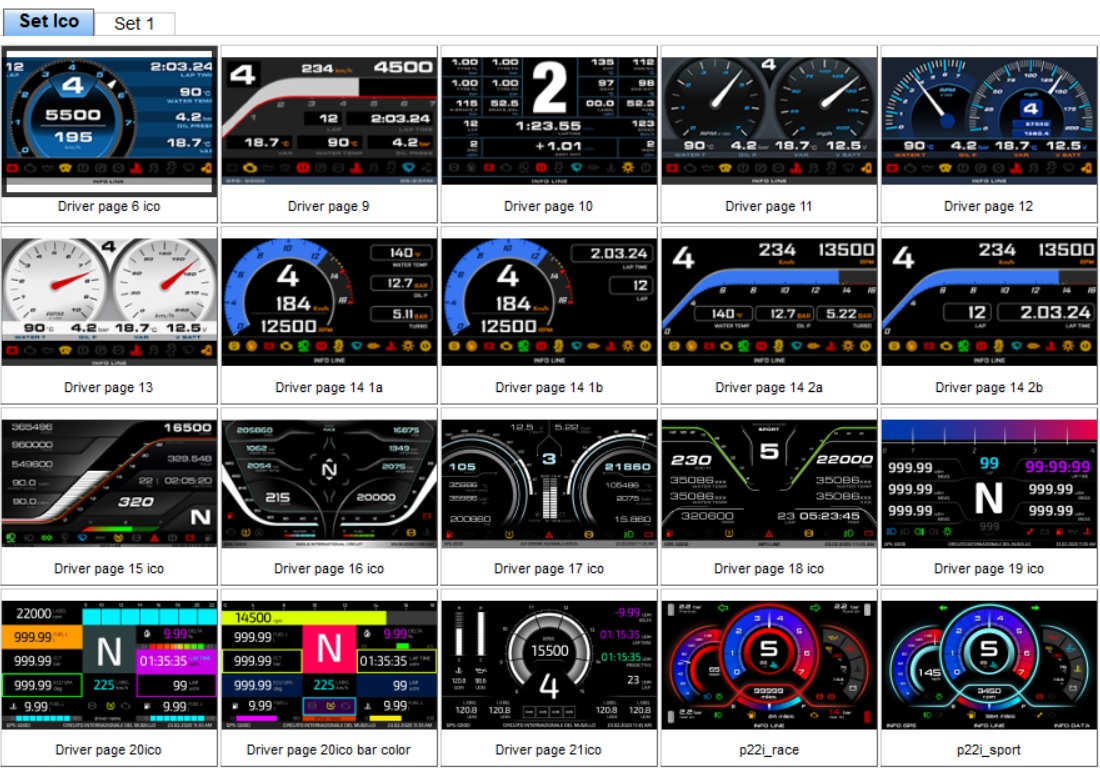
Task: Open the Set 1 tab
Action: click(134, 24)
